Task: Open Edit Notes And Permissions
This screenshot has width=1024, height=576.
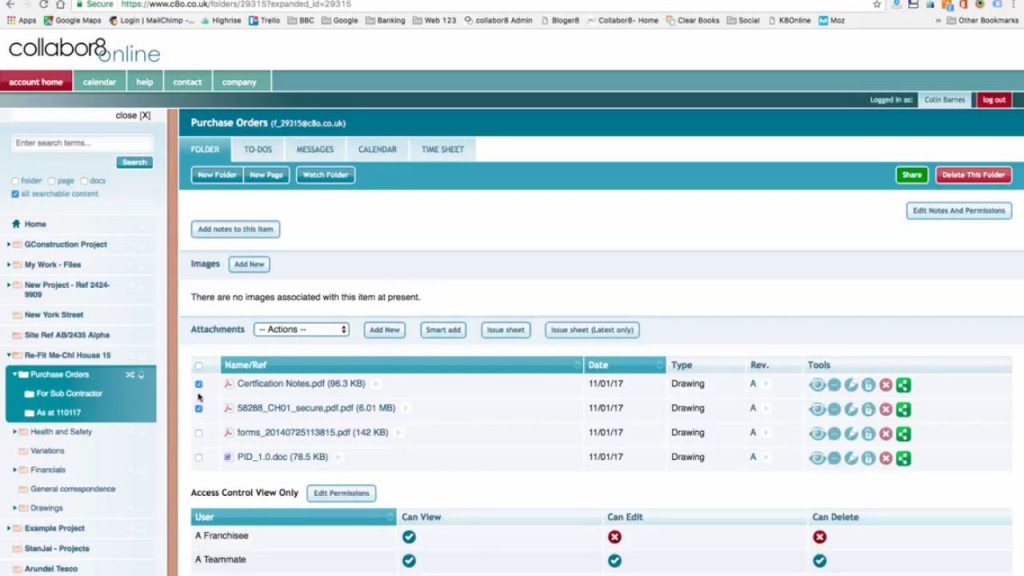Action: click(958, 211)
